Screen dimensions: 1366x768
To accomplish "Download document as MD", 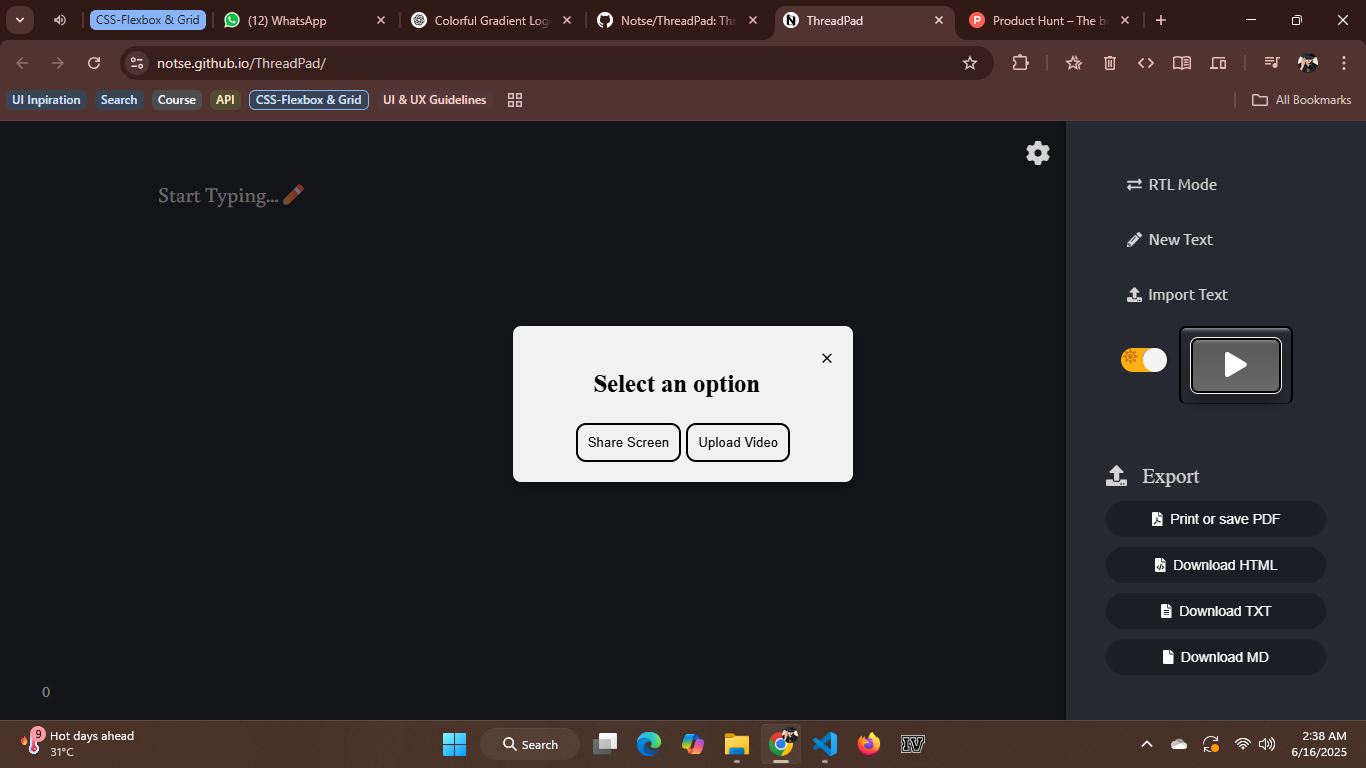I will tap(1216, 657).
